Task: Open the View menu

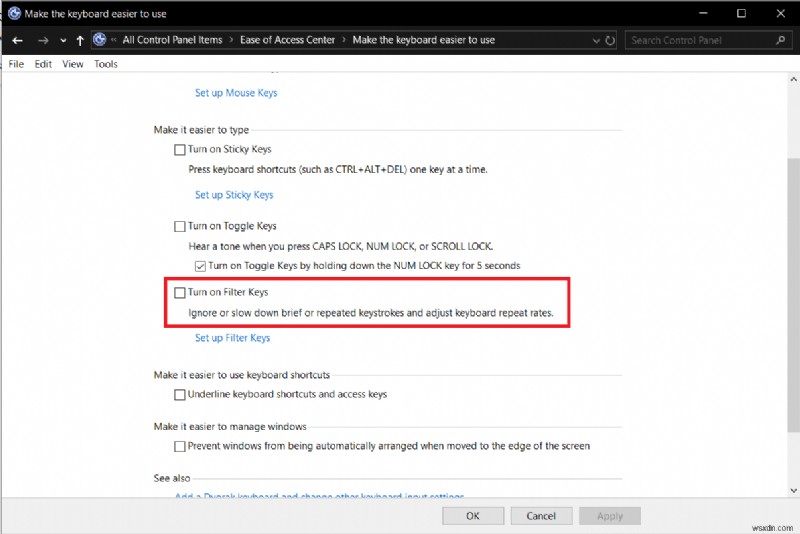Action: [x=73, y=64]
